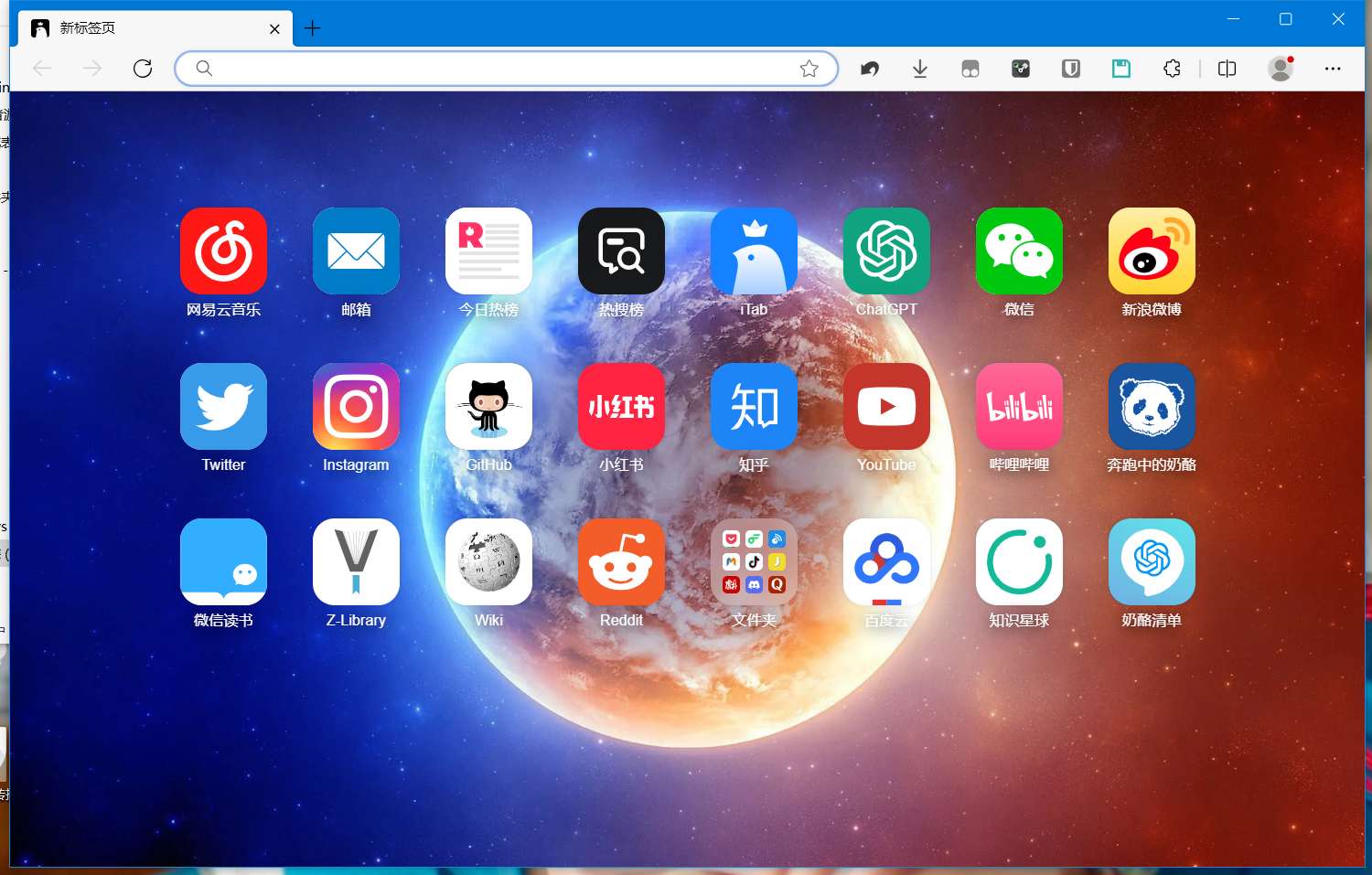This screenshot has height=875, width=1372.
Task: Open the GitHub octocat icon
Action: 488,406
